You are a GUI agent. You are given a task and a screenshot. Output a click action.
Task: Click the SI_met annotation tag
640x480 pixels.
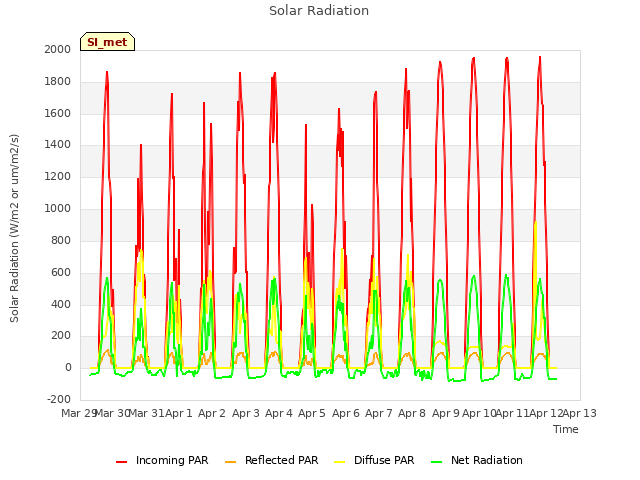(x=107, y=42)
